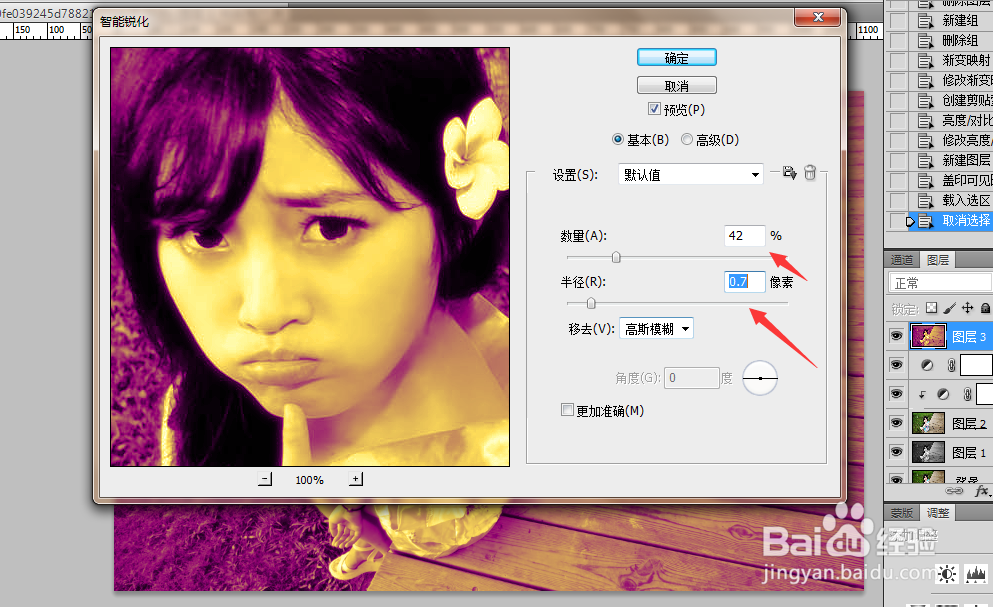Click the lock all padlock icon
The image size is (993, 607).
pyautogui.click(x=985, y=308)
